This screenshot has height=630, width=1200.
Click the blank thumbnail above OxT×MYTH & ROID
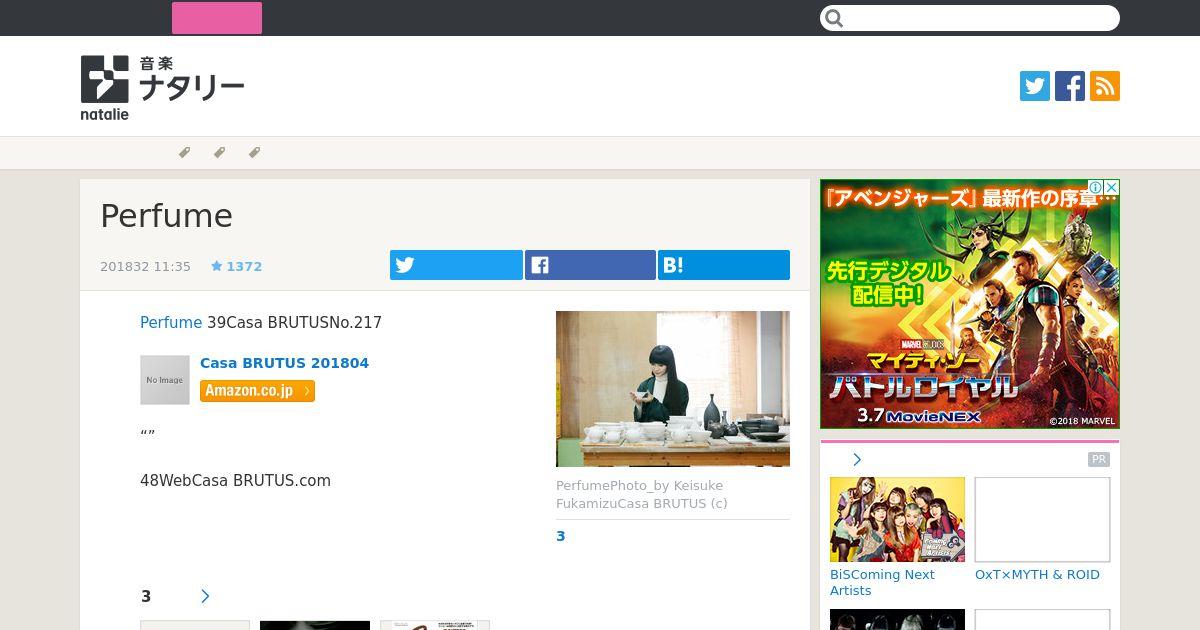pyautogui.click(x=1042, y=519)
